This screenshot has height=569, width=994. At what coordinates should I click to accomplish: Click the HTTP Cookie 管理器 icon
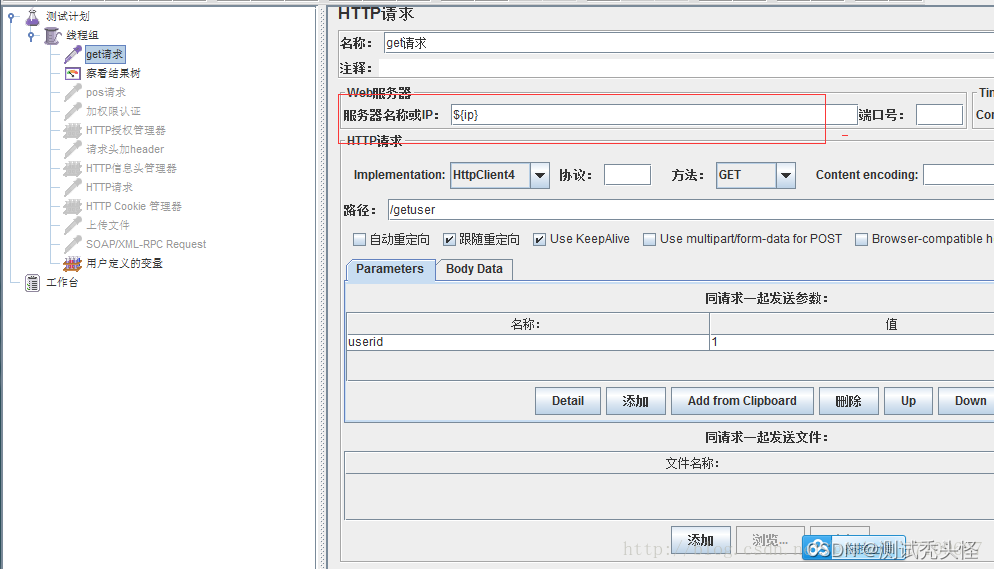(x=73, y=207)
